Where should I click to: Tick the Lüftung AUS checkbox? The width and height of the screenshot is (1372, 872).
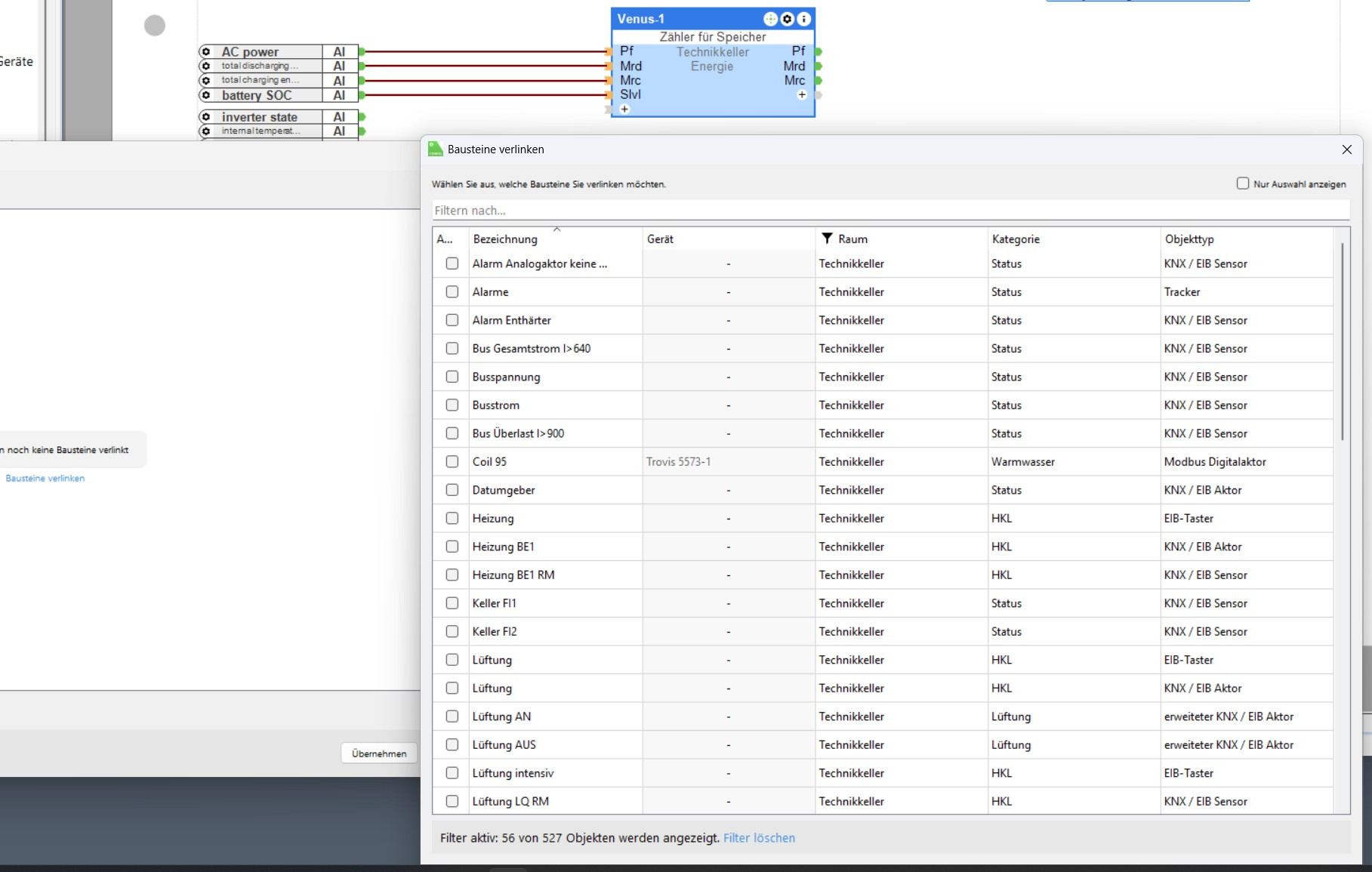coord(452,744)
